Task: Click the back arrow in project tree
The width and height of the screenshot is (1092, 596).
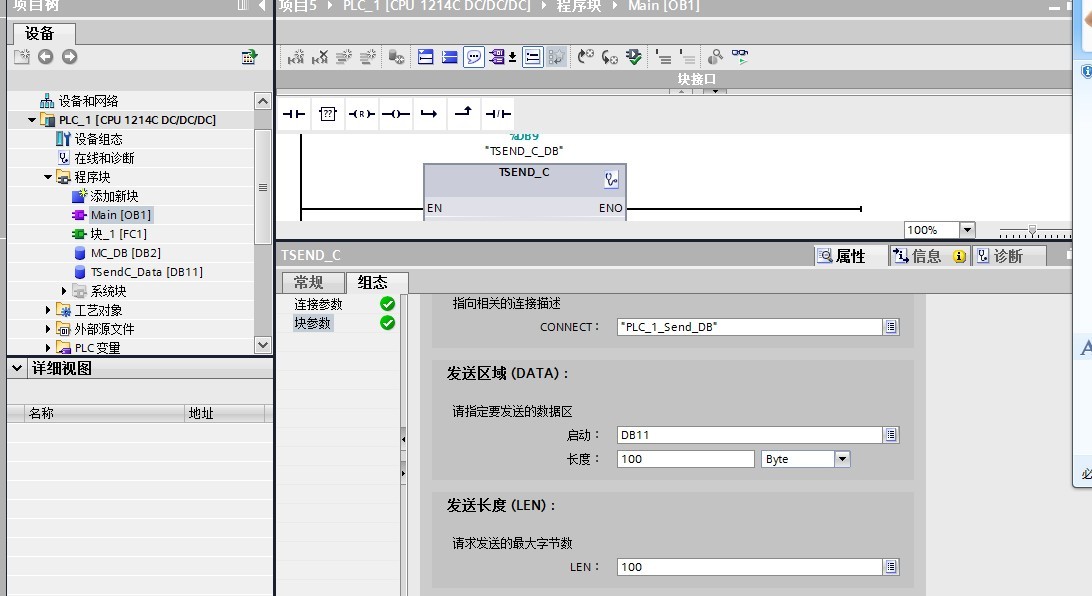Action: tap(45, 57)
